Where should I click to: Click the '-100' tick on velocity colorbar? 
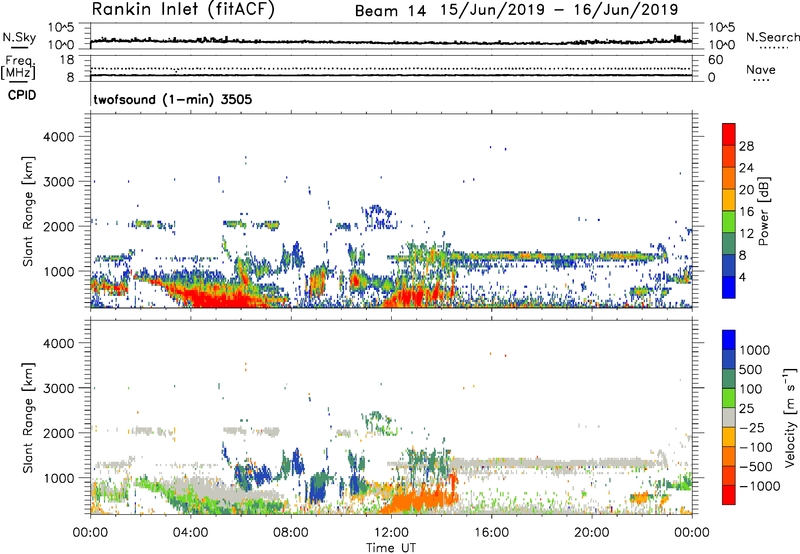[755, 447]
